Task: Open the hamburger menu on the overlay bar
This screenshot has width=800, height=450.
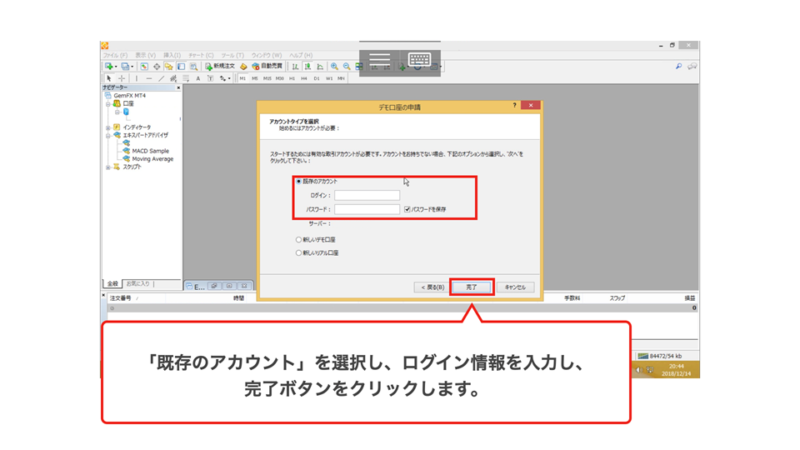Action: click(x=380, y=60)
